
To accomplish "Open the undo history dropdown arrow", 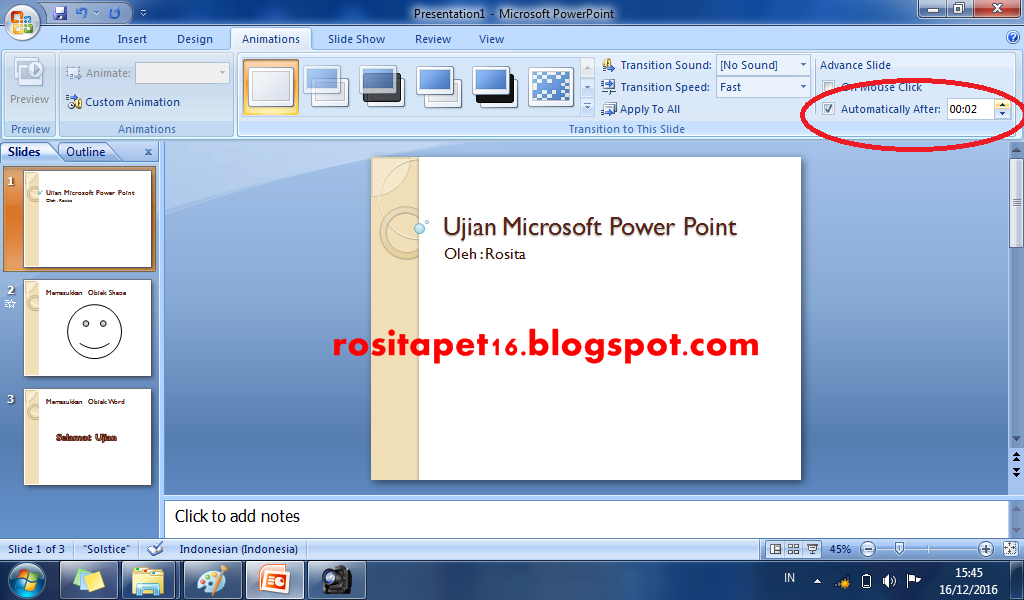I will 96,12.
